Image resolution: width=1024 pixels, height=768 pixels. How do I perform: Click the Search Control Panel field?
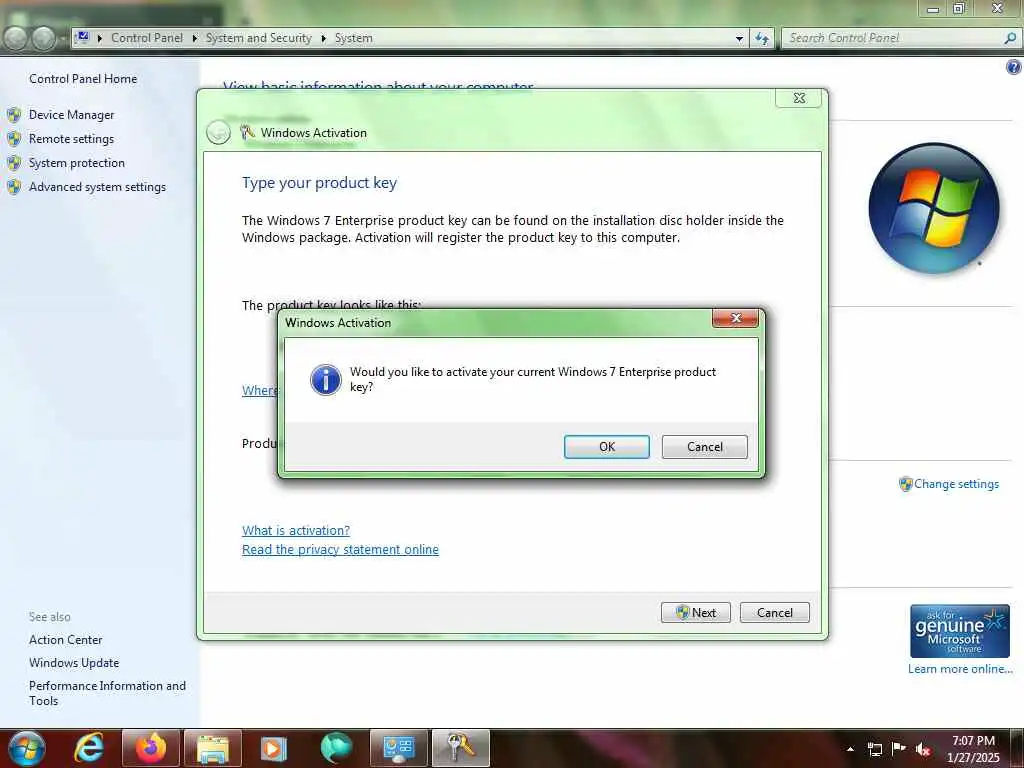point(893,38)
